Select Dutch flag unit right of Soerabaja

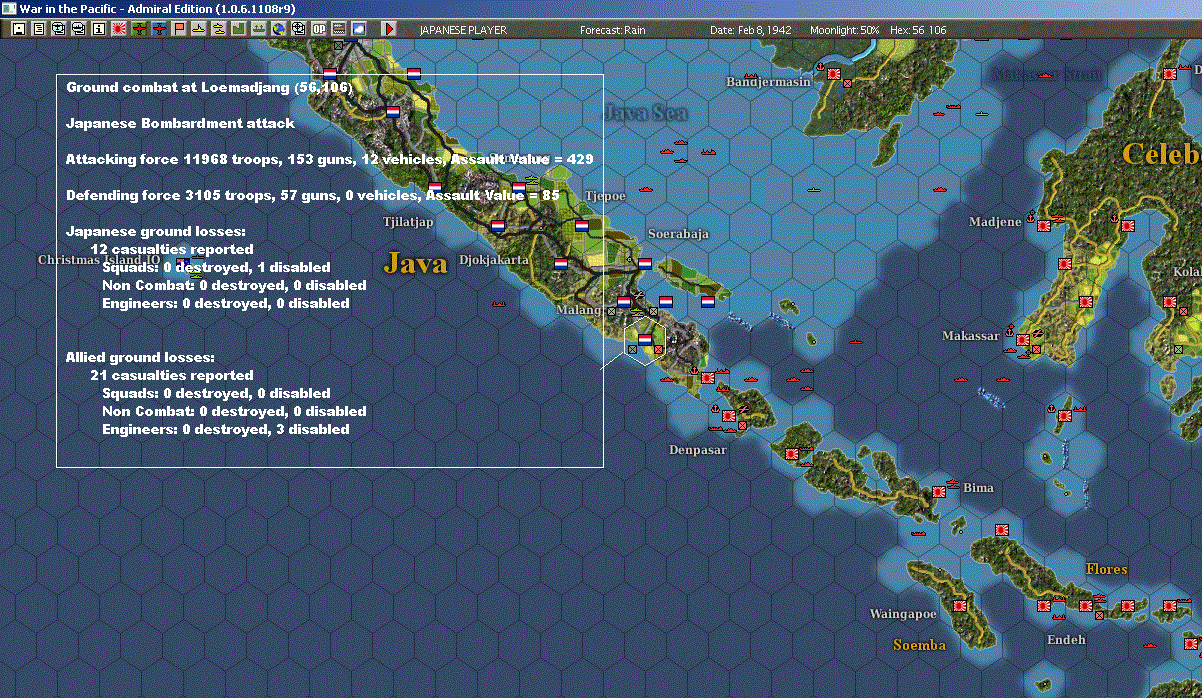click(x=707, y=300)
